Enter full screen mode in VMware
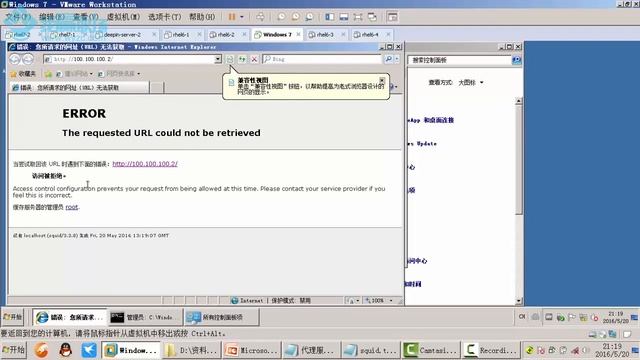Viewport: 640px width, 360px height. pos(358,17)
